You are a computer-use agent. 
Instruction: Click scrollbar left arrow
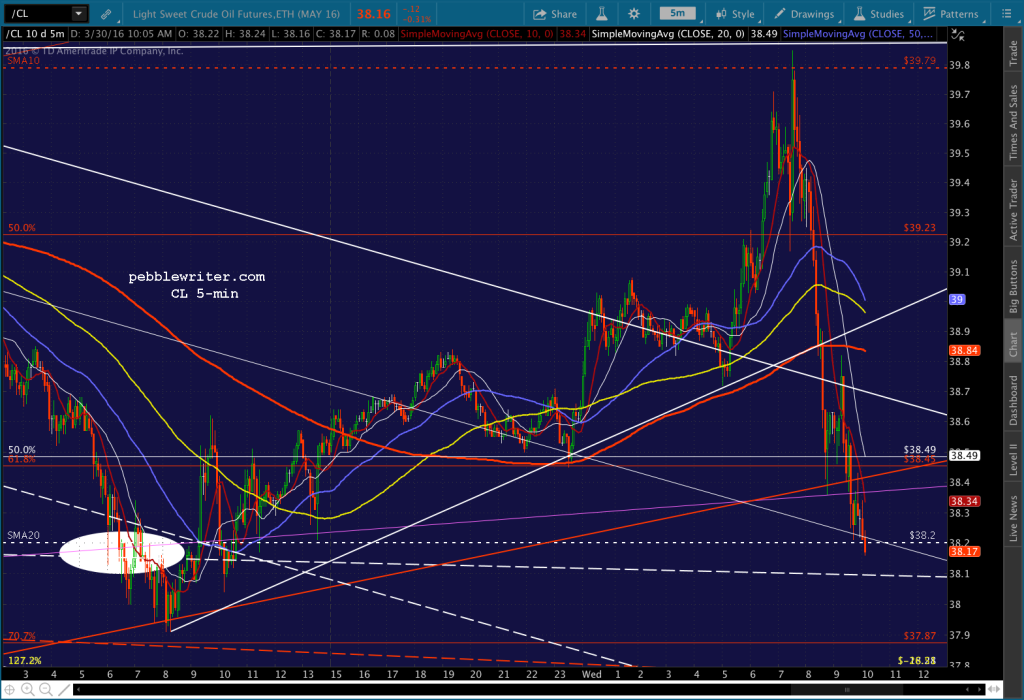click(x=78, y=689)
